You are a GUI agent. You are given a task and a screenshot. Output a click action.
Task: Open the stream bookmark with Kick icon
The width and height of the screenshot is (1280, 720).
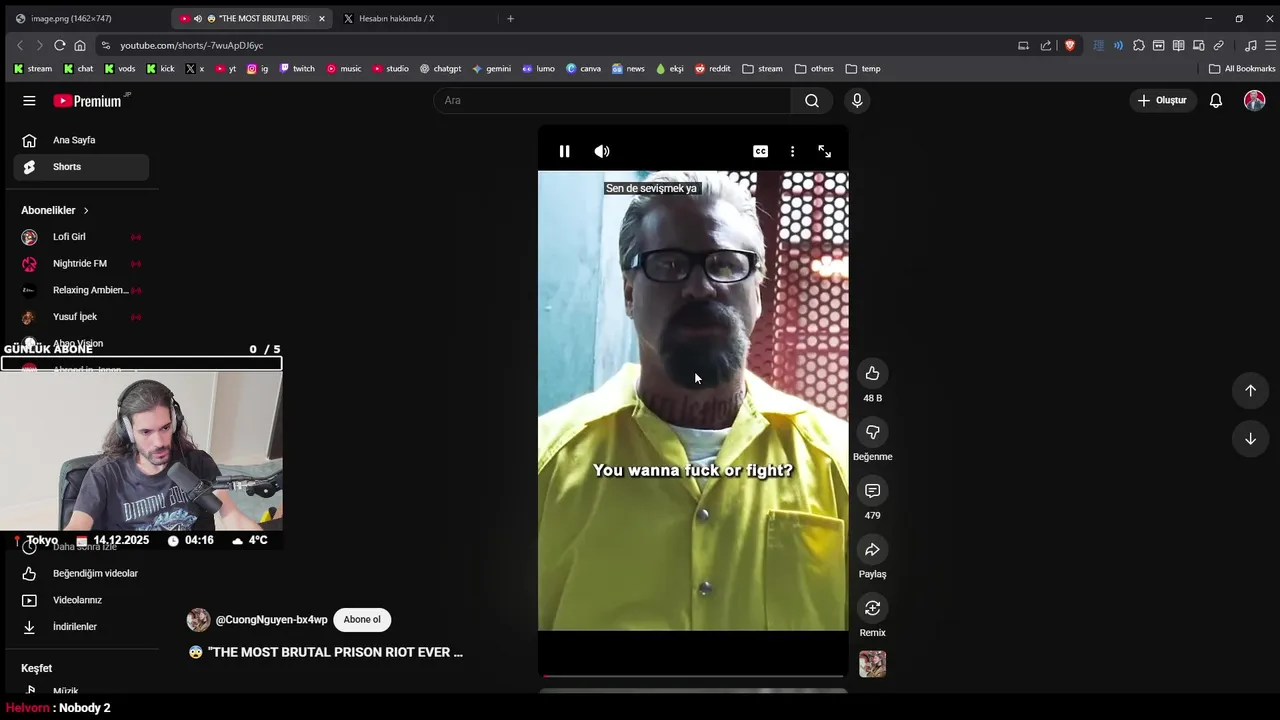coord(33,69)
